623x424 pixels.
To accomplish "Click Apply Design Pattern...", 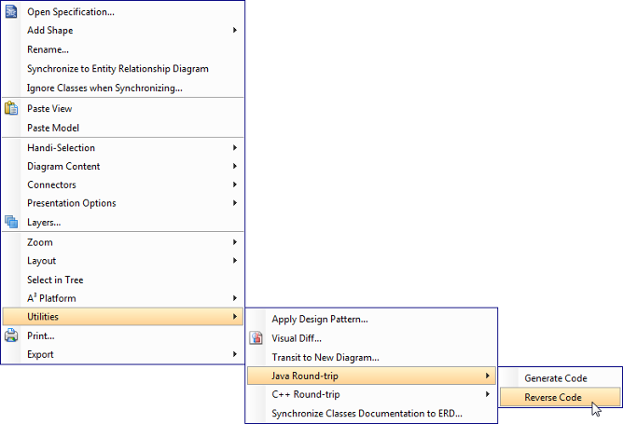I will (371, 319).
